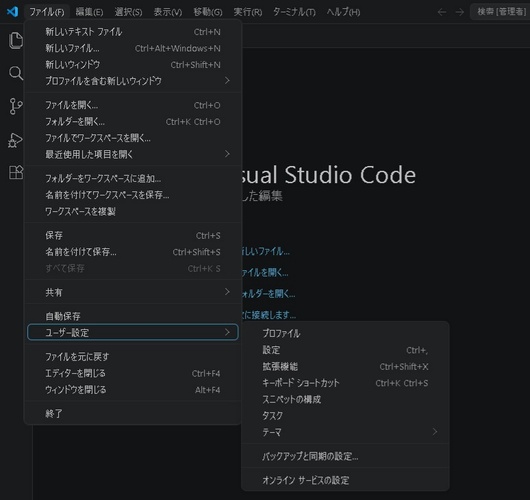Open the ファイル(F) menu
This screenshot has height=500, width=530.
[47, 12]
